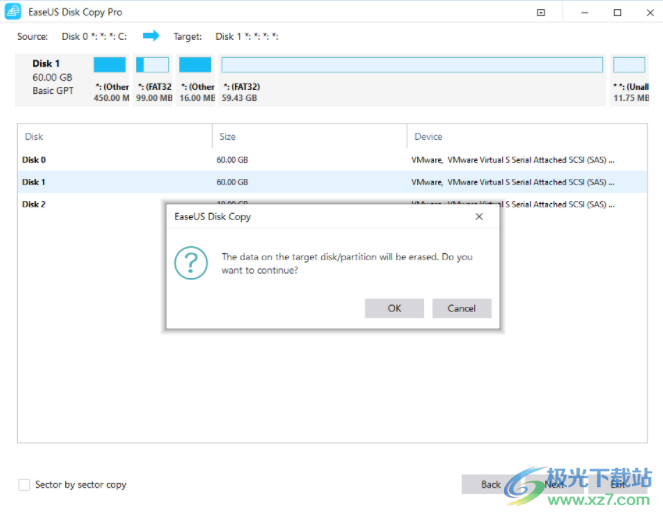Go Back to the previous step
This screenshot has width=663, height=516.
coord(490,484)
